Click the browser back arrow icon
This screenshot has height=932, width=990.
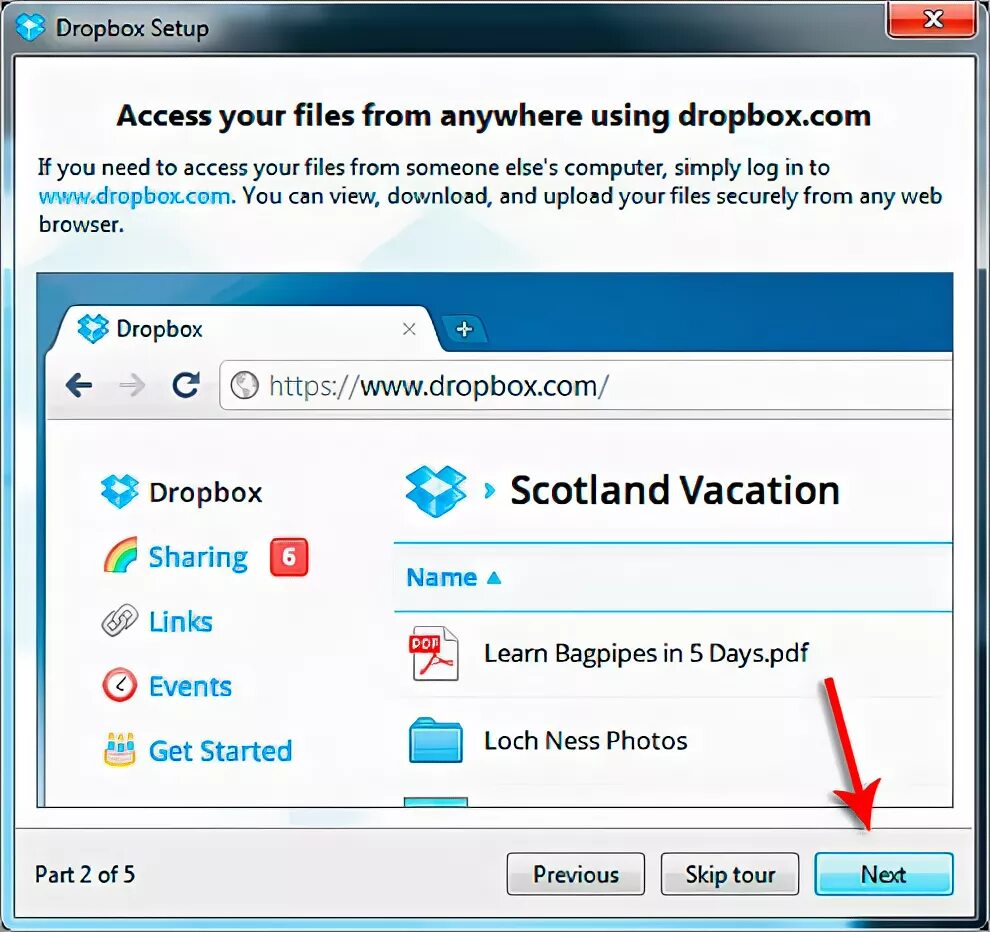(x=79, y=385)
